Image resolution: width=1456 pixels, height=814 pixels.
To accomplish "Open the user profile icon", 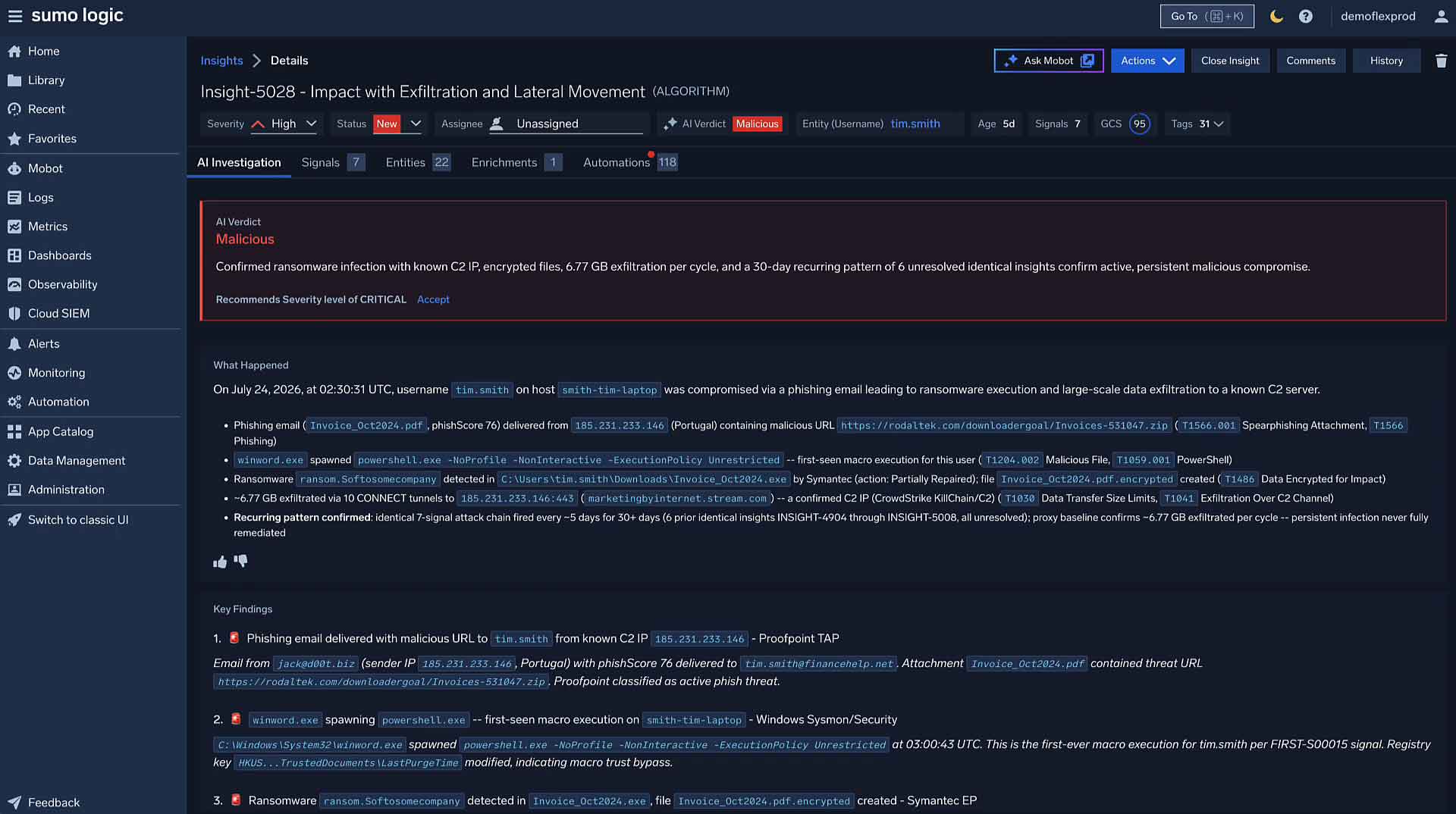I will point(1441,16).
